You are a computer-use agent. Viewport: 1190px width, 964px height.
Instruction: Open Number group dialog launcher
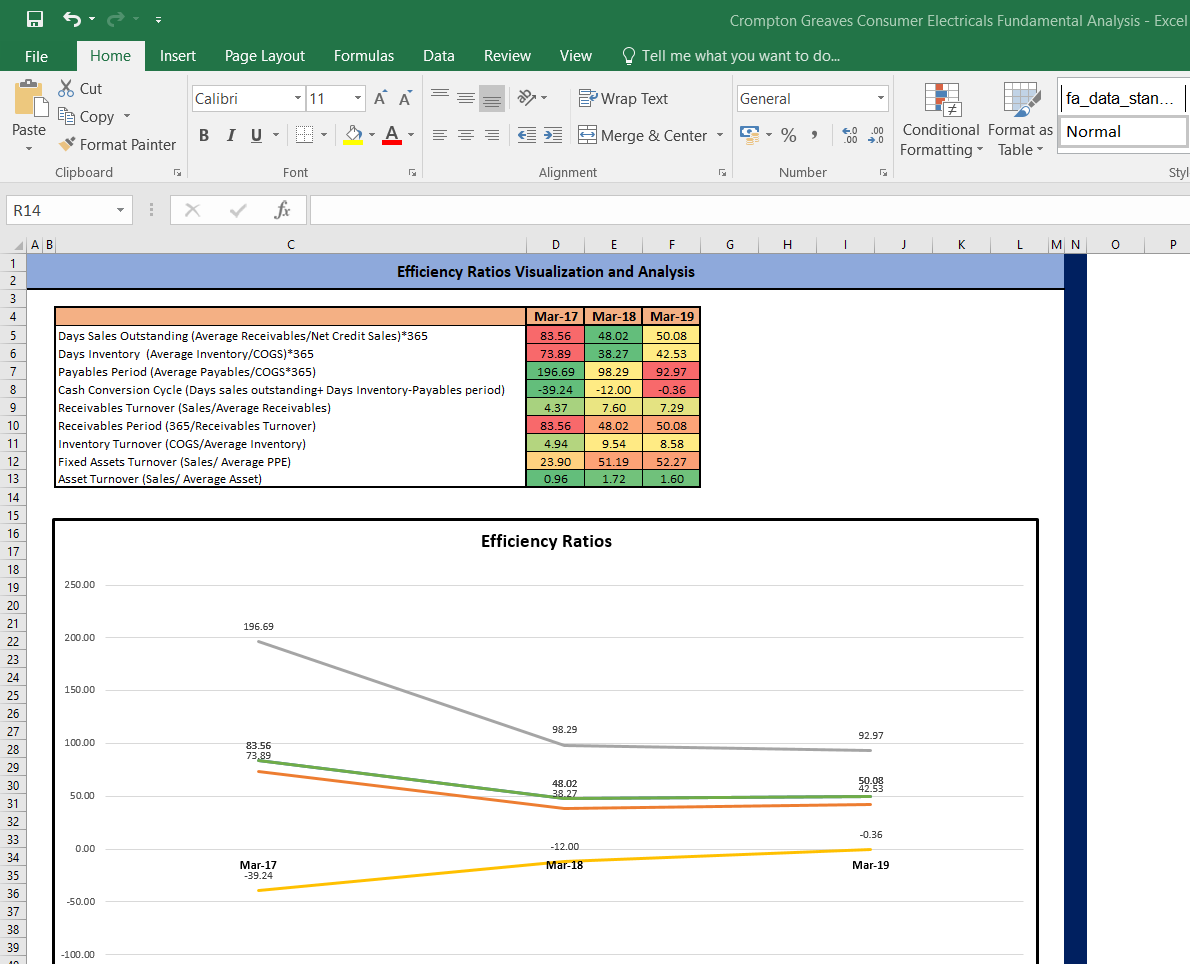tap(883, 173)
